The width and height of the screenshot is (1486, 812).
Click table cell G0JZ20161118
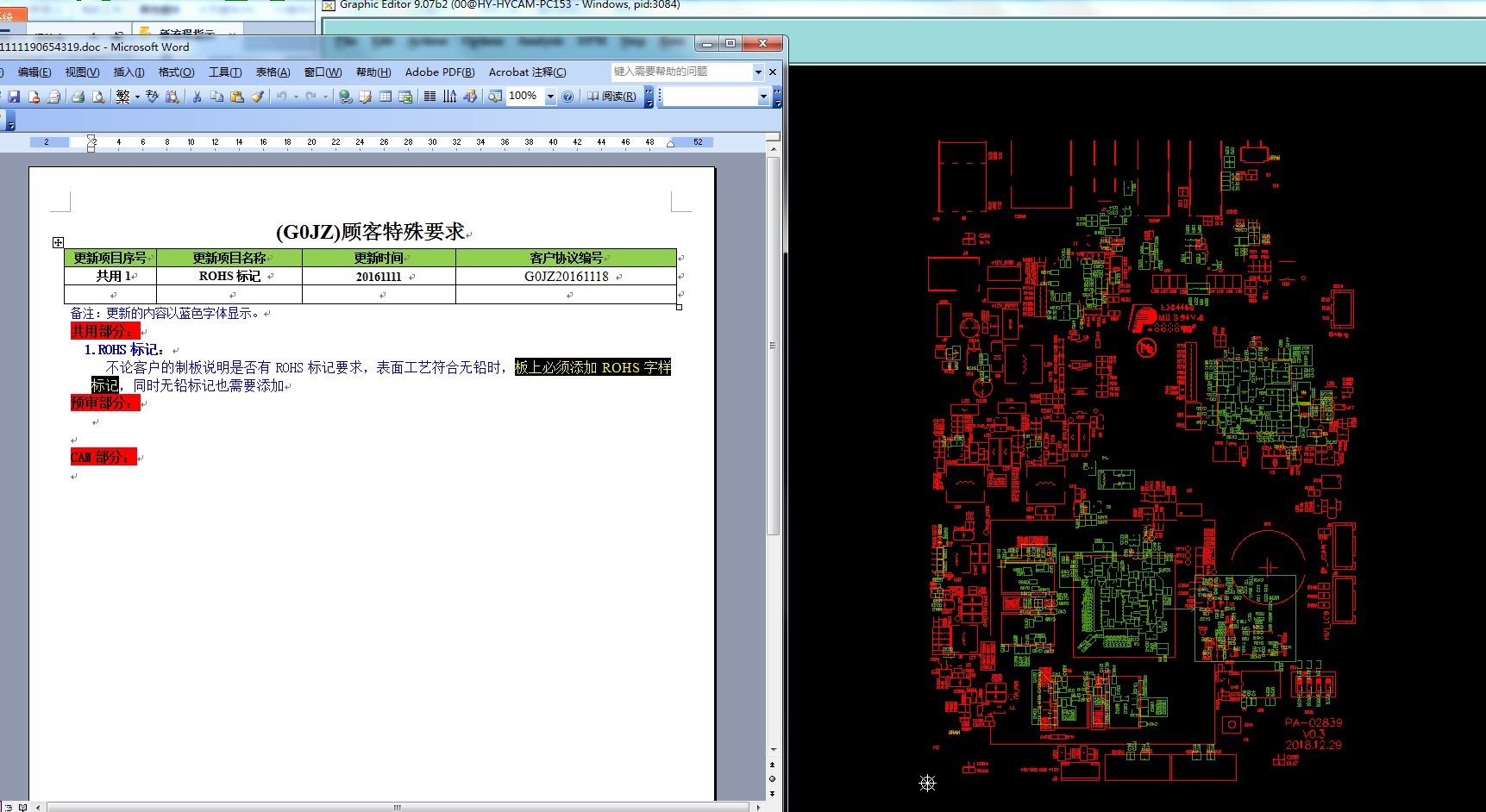point(567,277)
